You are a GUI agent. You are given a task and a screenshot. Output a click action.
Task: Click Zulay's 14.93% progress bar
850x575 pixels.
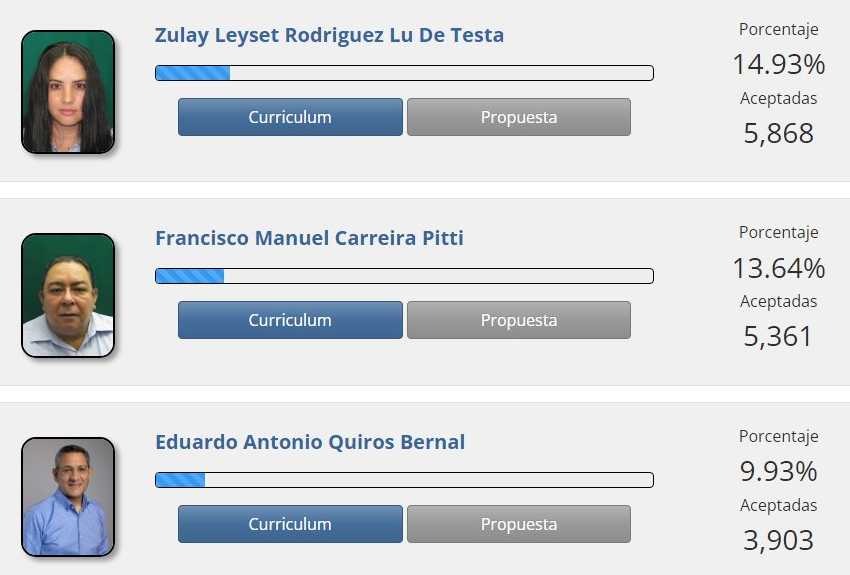404,73
